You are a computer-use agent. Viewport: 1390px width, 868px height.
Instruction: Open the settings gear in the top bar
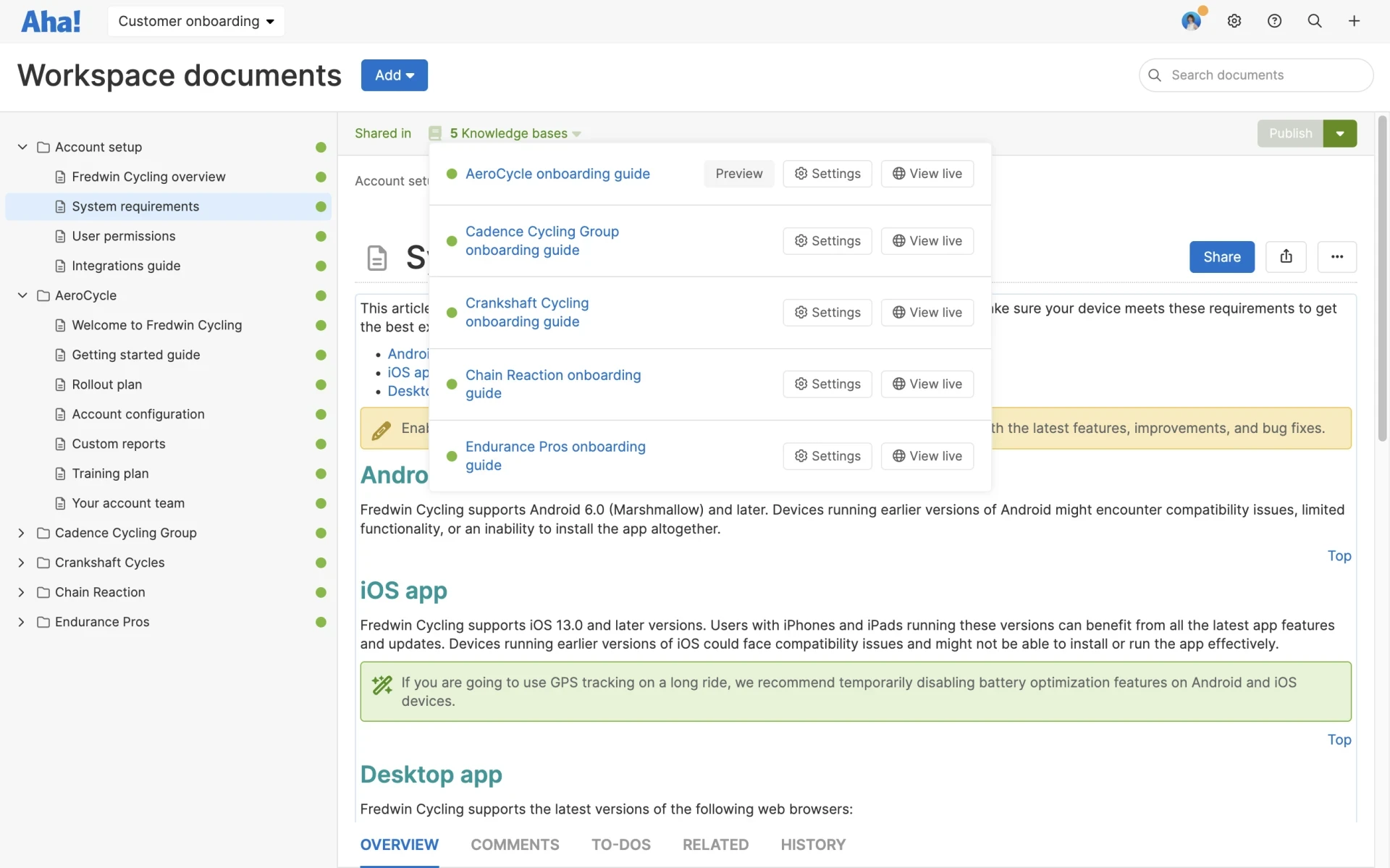(x=1234, y=21)
